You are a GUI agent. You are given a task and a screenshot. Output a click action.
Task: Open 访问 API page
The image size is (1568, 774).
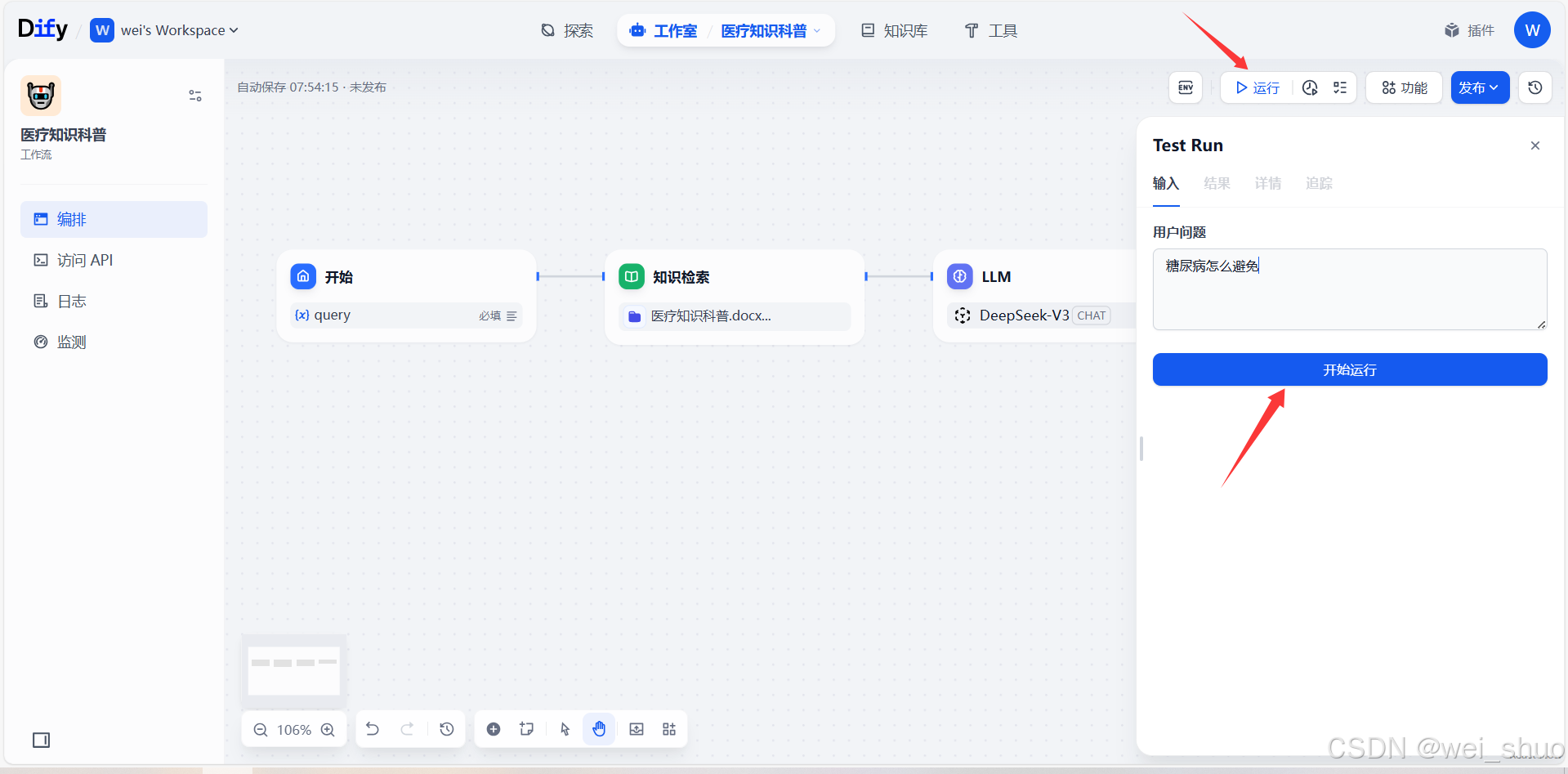pyautogui.click(x=114, y=260)
